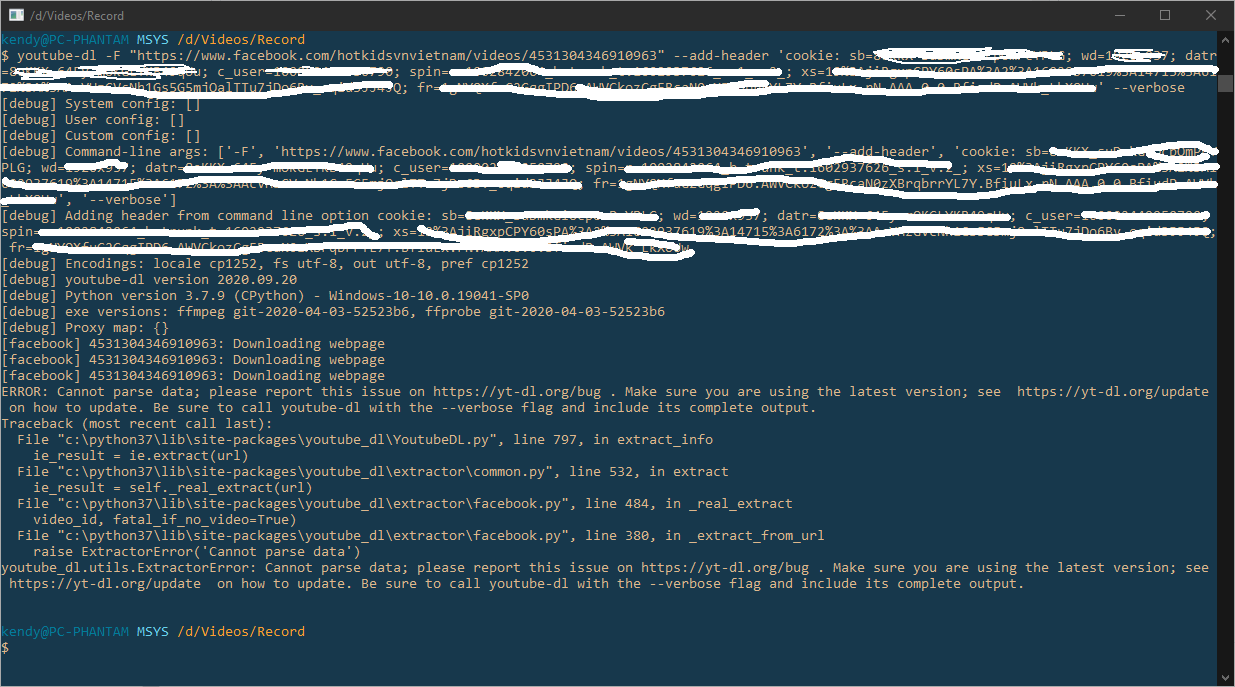Image resolution: width=1235 pixels, height=687 pixels.
Task: Open the mintty window icon menu
Action: pyautogui.click(x=16, y=15)
